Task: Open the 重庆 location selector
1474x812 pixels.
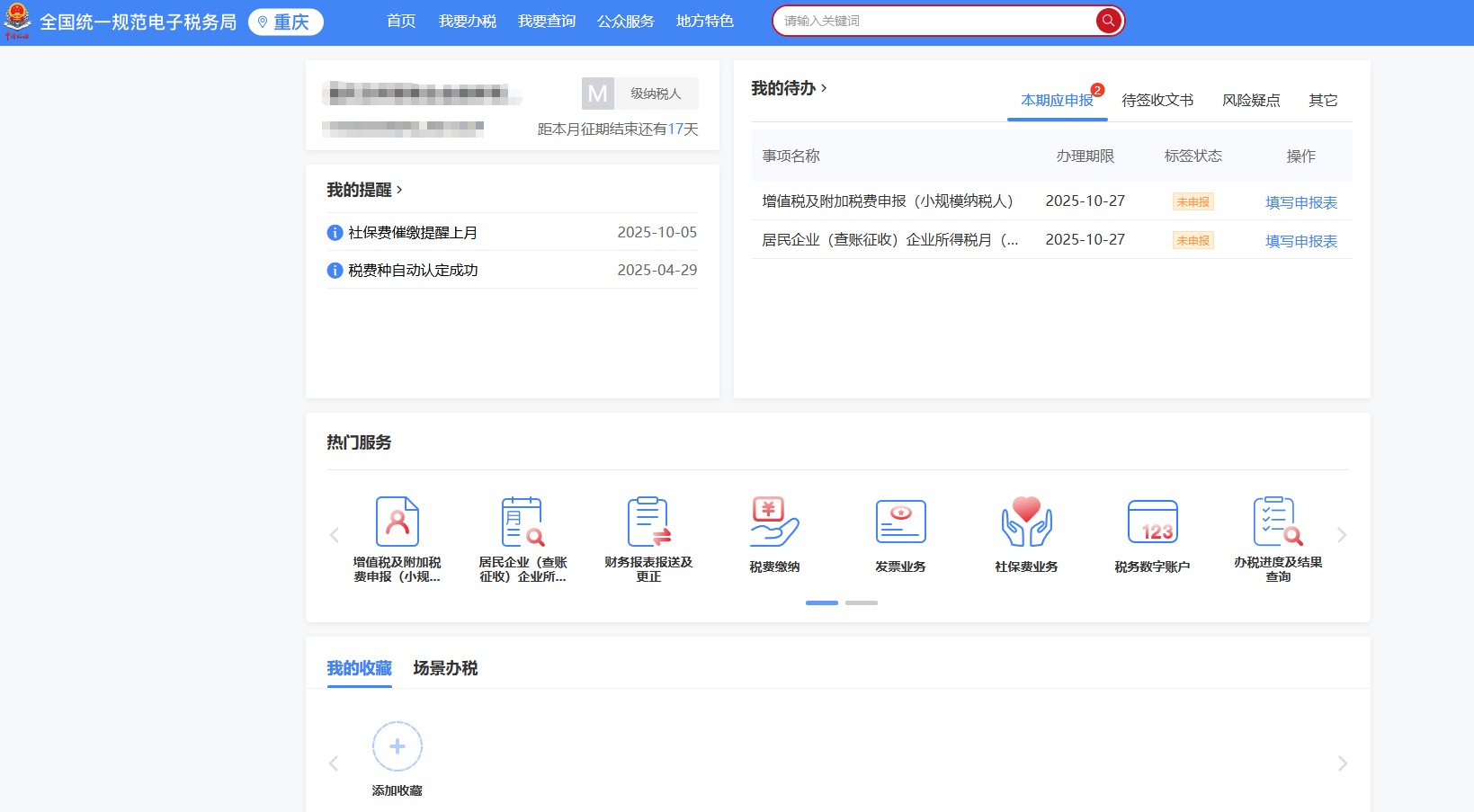Action: click(285, 22)
